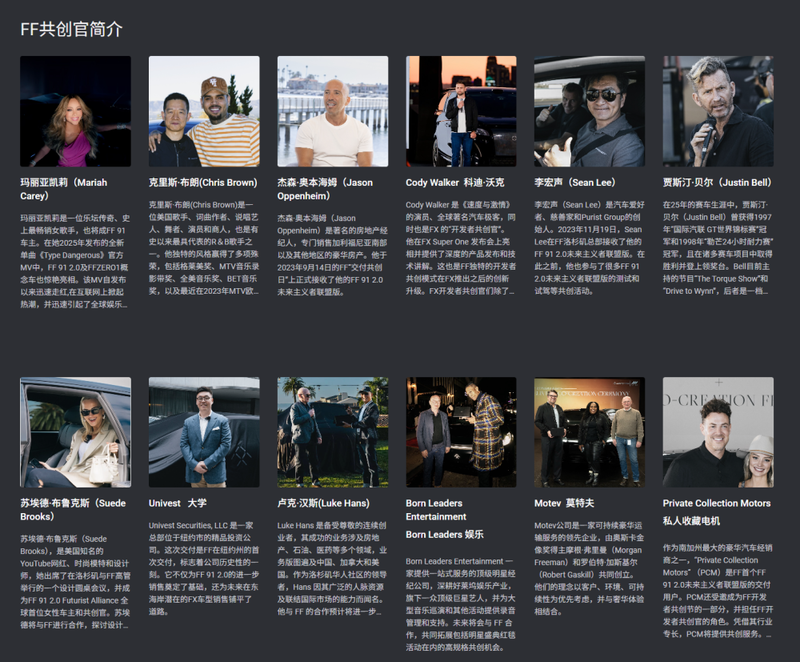Select the Luke Hans description paragraph

[x=333, y=568]
